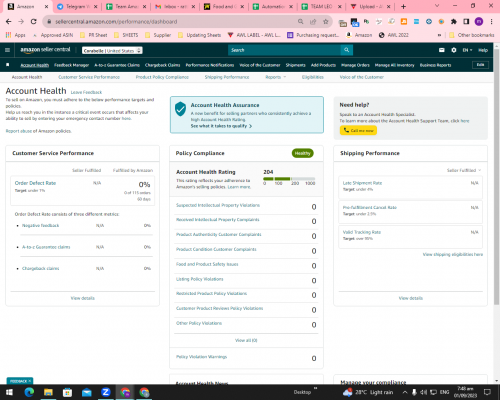Show hidden bookmarks with the overflow chevron
This screenshot has height=400, width=500.
[439, 35]
